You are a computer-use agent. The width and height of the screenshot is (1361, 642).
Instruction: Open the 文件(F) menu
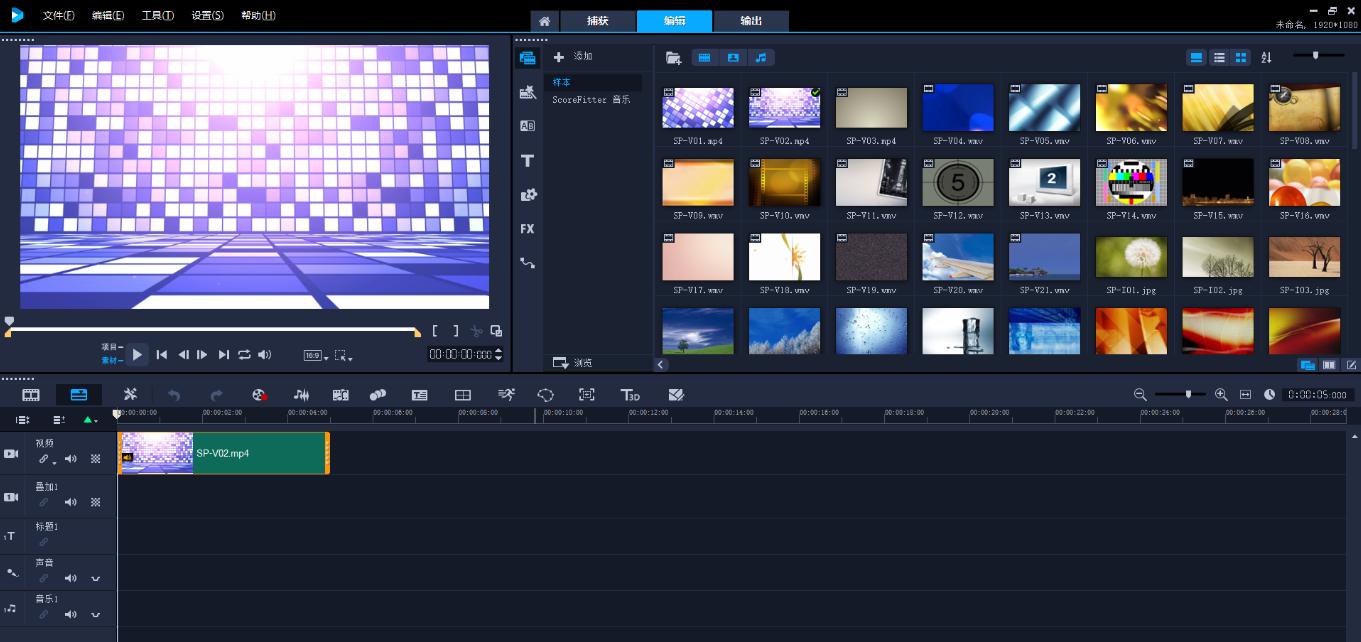point(58,16)
